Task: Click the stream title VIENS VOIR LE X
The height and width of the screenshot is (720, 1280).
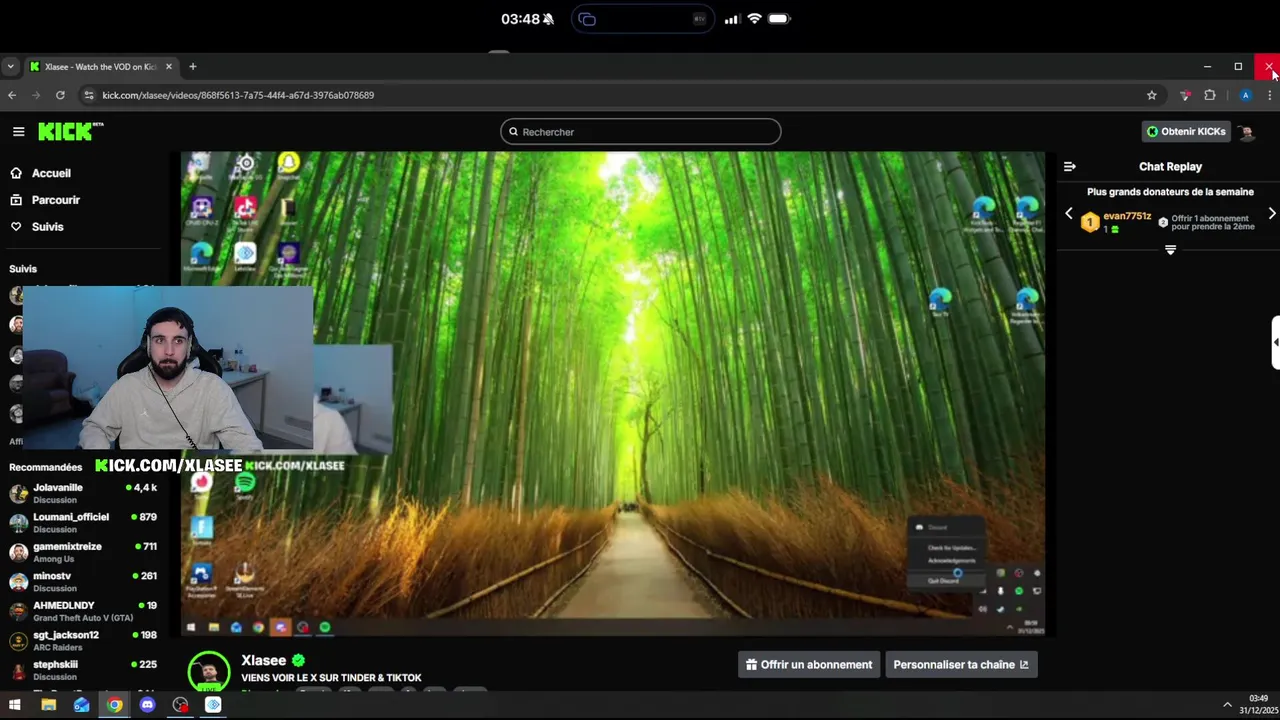Action: [331, 678]
